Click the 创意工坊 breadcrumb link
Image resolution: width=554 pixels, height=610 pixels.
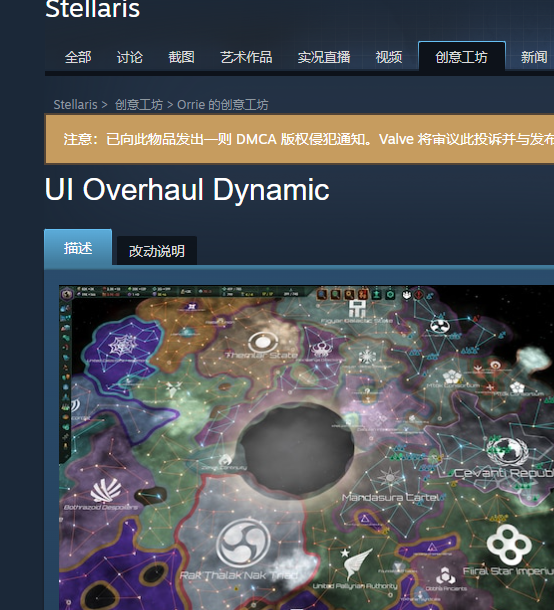click(138, 105)
